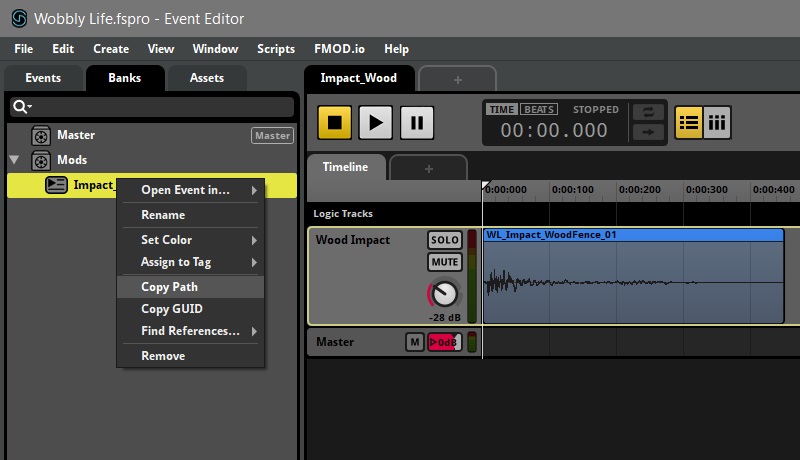Expand Open Event in submenu

(x=190, y=190)
